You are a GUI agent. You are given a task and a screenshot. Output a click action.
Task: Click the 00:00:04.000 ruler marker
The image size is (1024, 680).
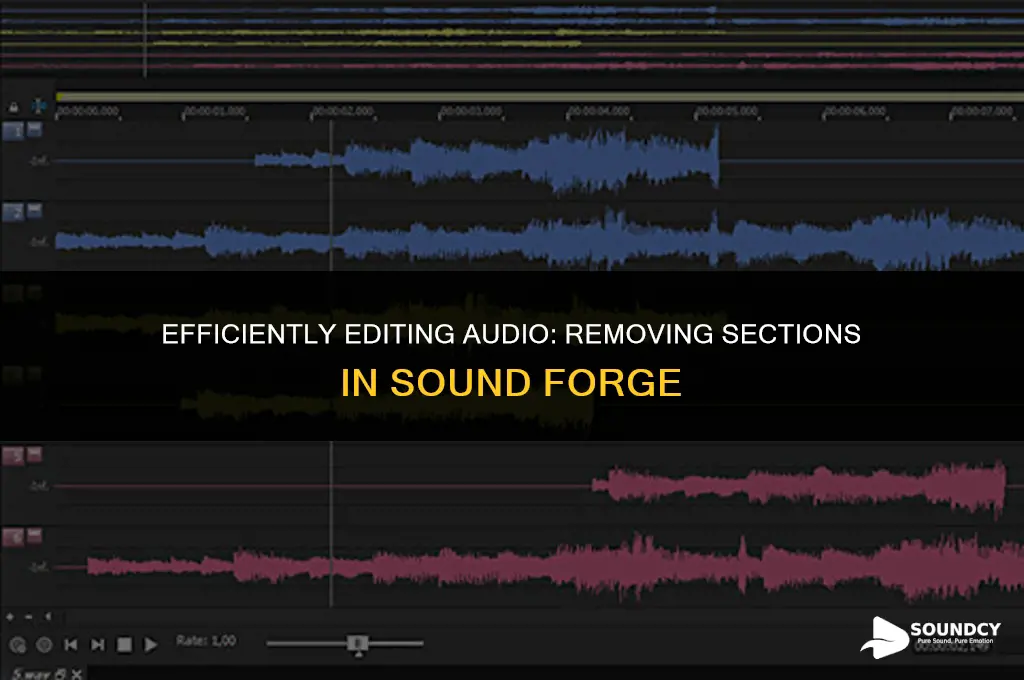coord(598,112)
